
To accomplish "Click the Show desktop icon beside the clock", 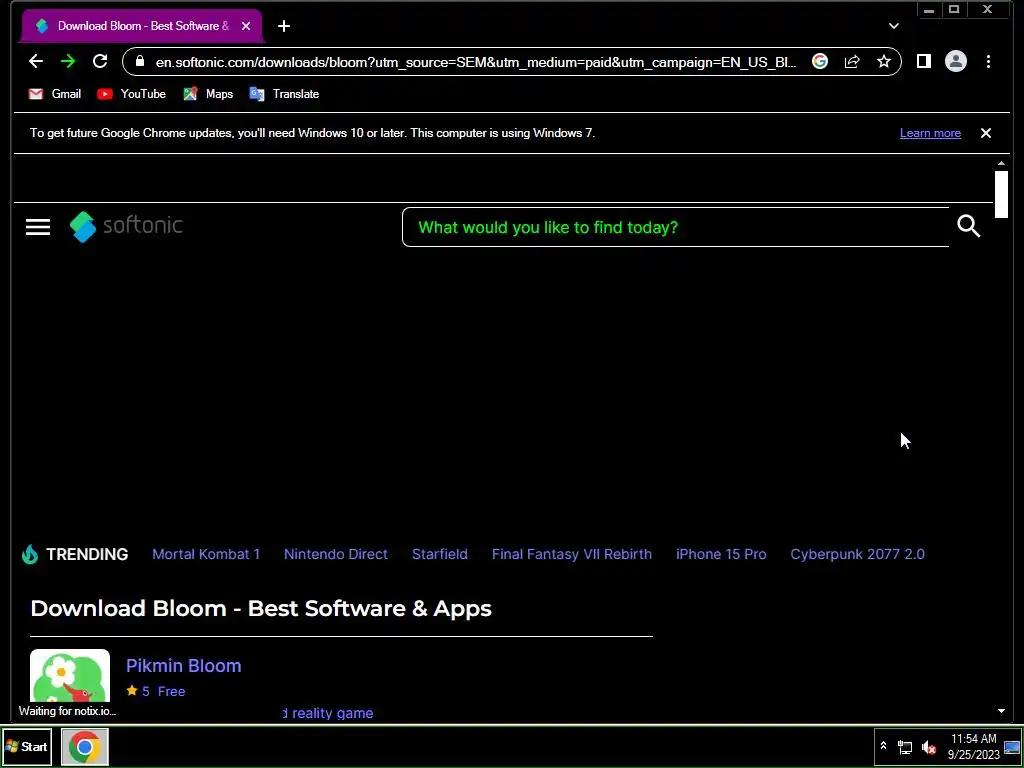I will [x=1012, y=747].
